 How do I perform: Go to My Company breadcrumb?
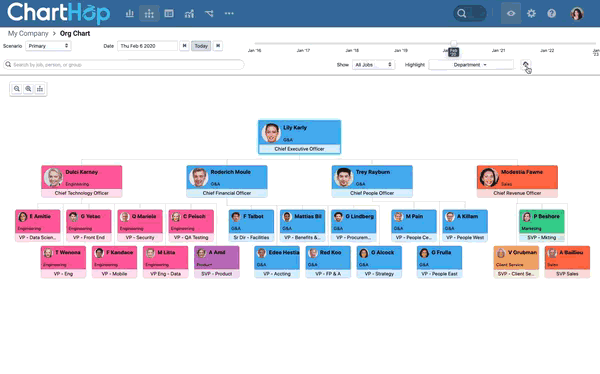28,33
